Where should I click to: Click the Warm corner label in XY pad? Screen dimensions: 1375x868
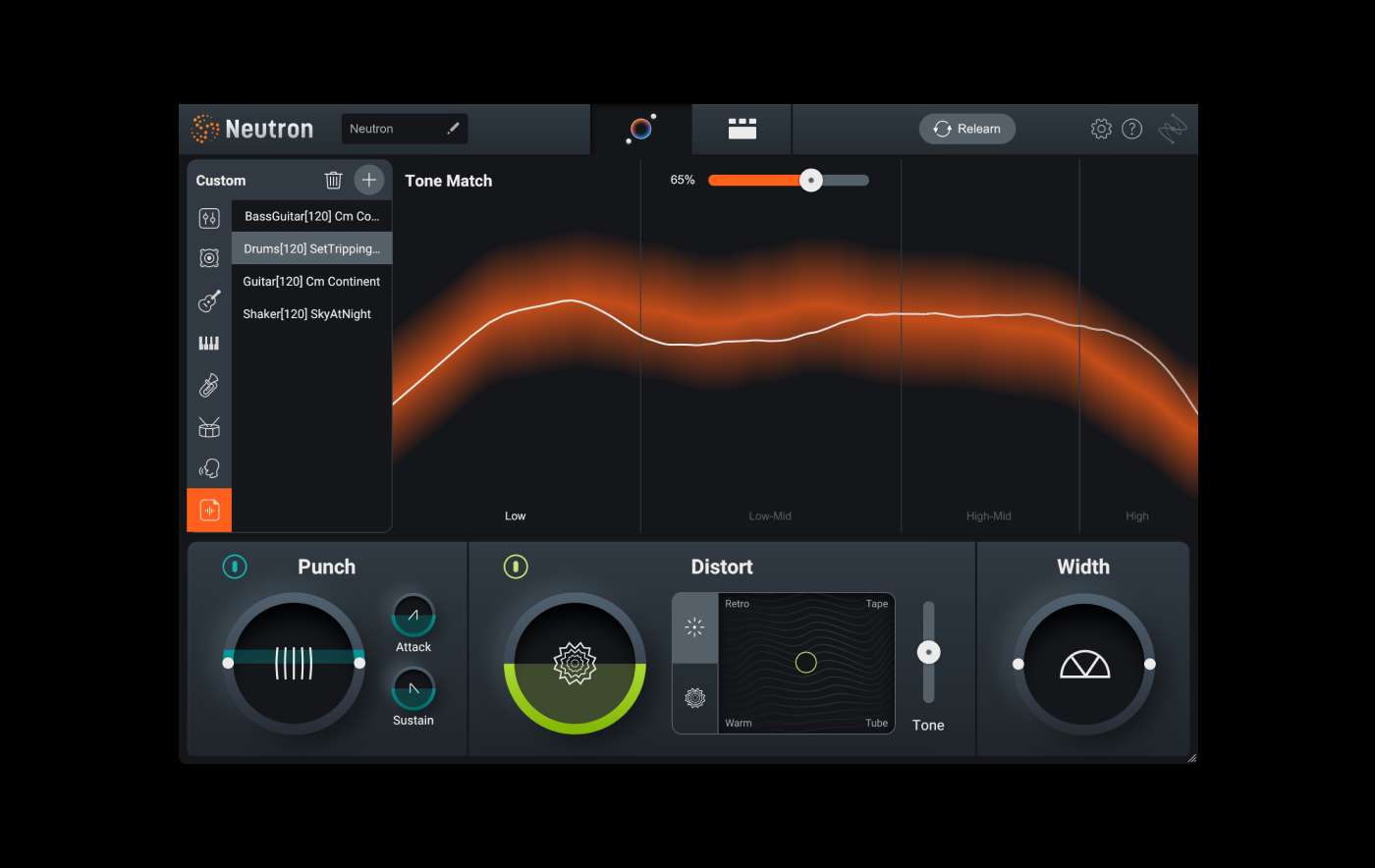click(739, 723)
